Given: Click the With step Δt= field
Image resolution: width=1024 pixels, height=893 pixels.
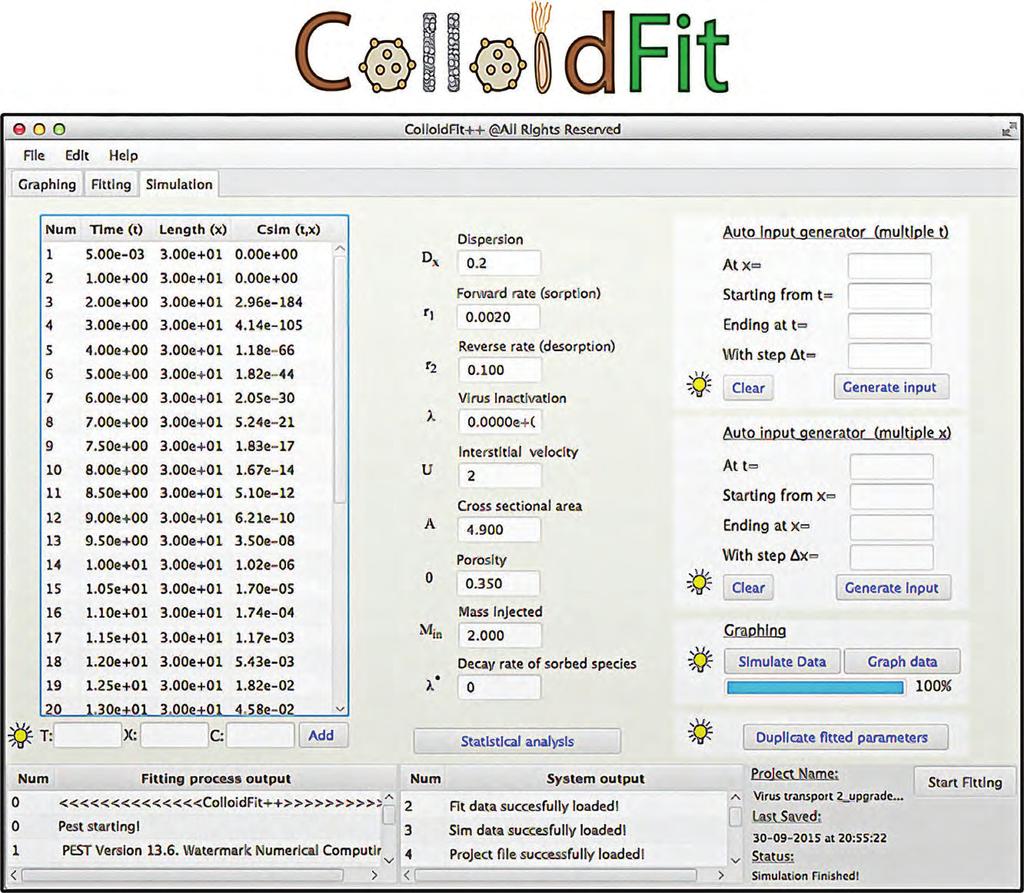Looking at the screenshot, I should coord(889,355).
